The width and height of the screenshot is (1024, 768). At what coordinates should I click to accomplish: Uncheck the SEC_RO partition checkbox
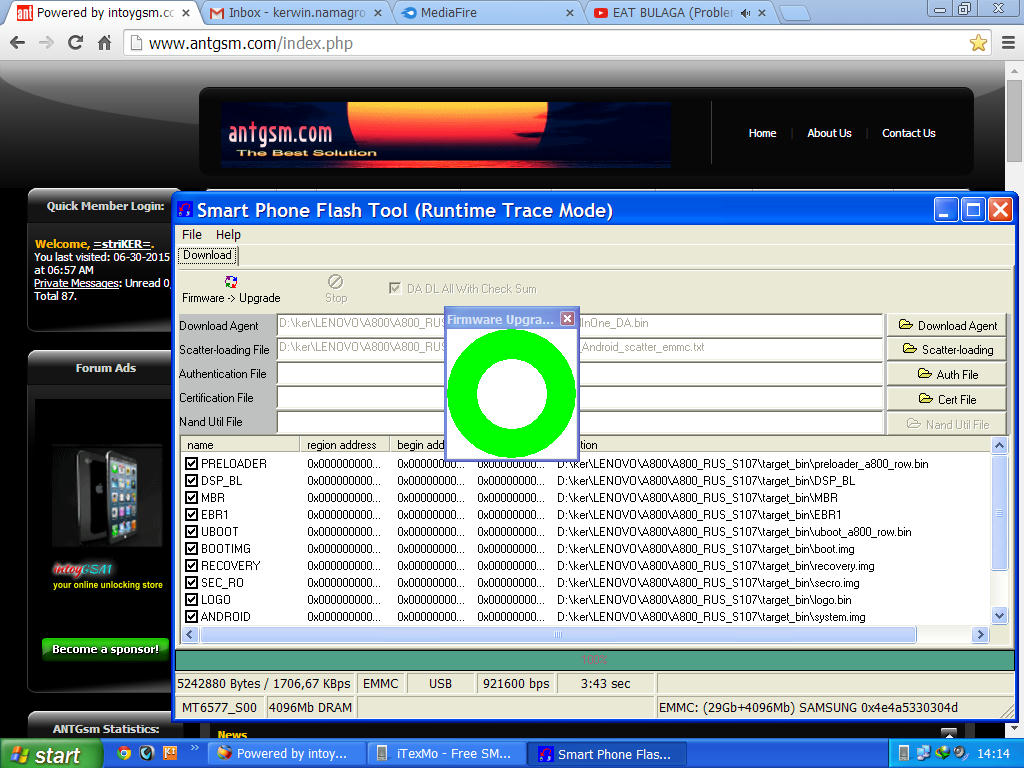[191, 583]
